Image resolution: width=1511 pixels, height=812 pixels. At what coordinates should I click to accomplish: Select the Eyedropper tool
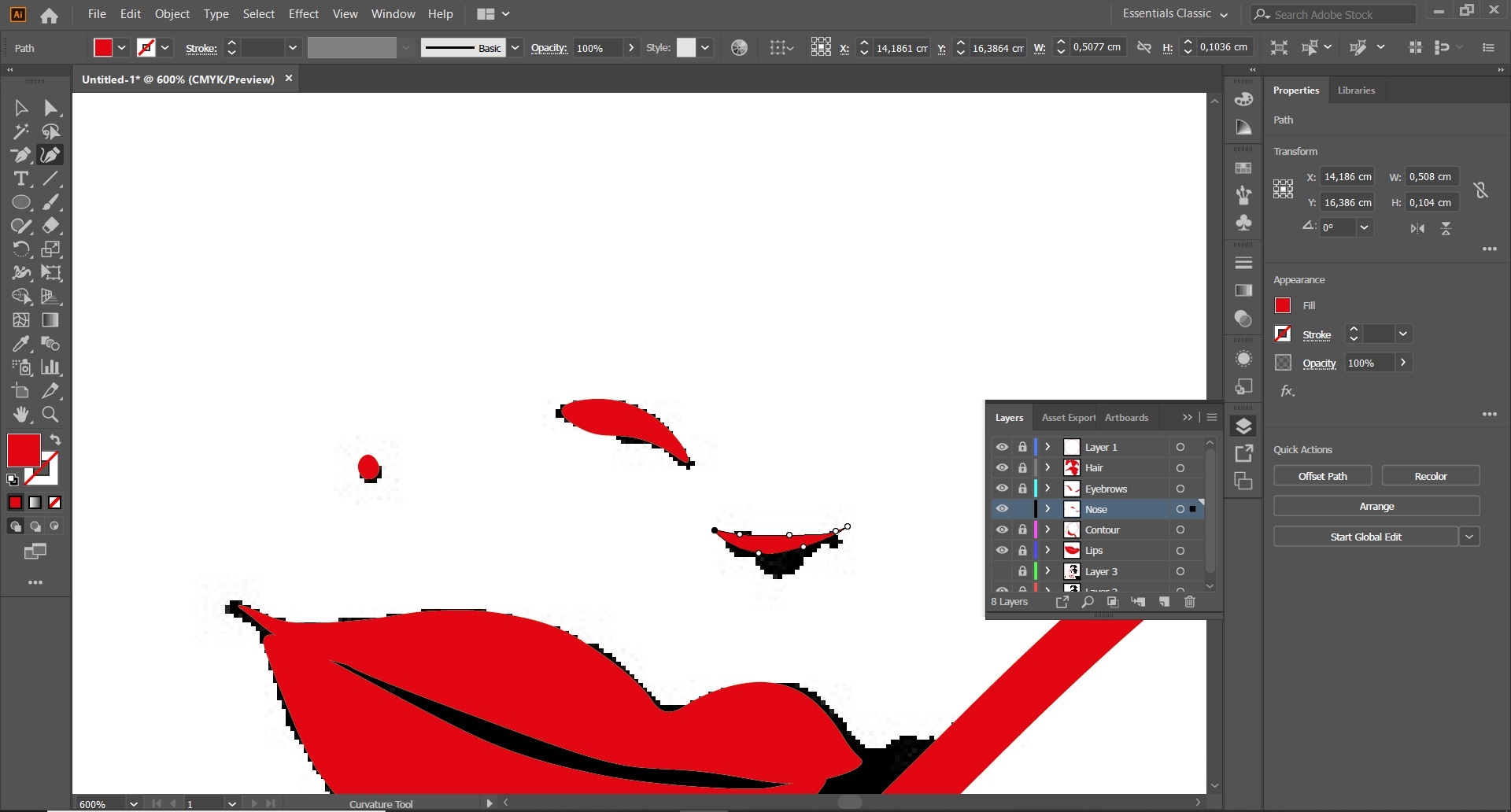21,344
